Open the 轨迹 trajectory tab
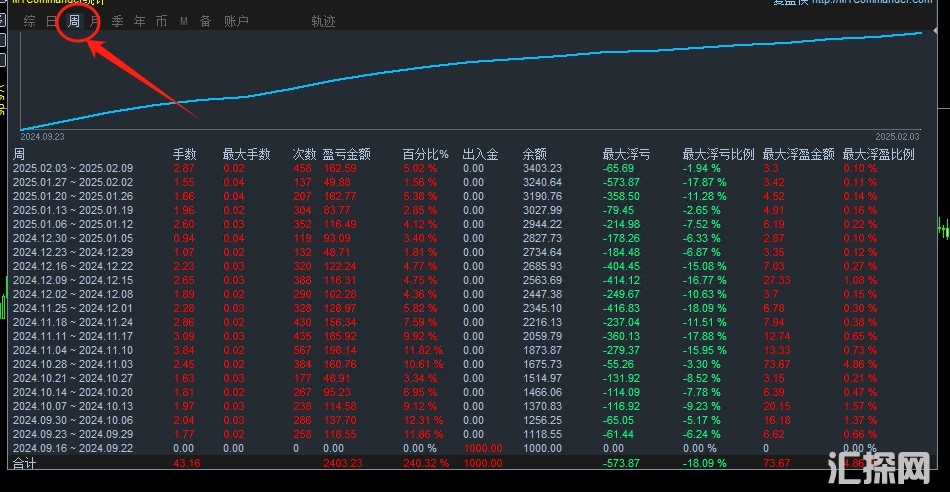 coord(323,21)
